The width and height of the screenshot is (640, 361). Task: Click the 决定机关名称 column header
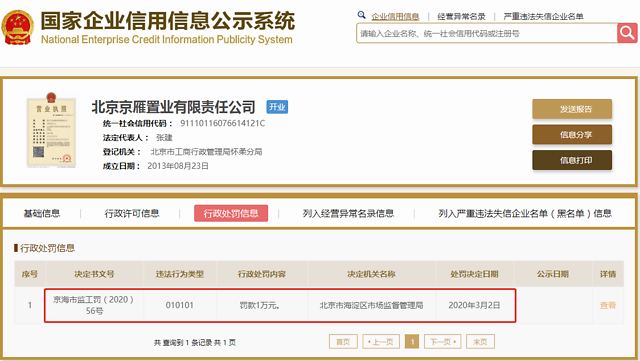point(371,274)
